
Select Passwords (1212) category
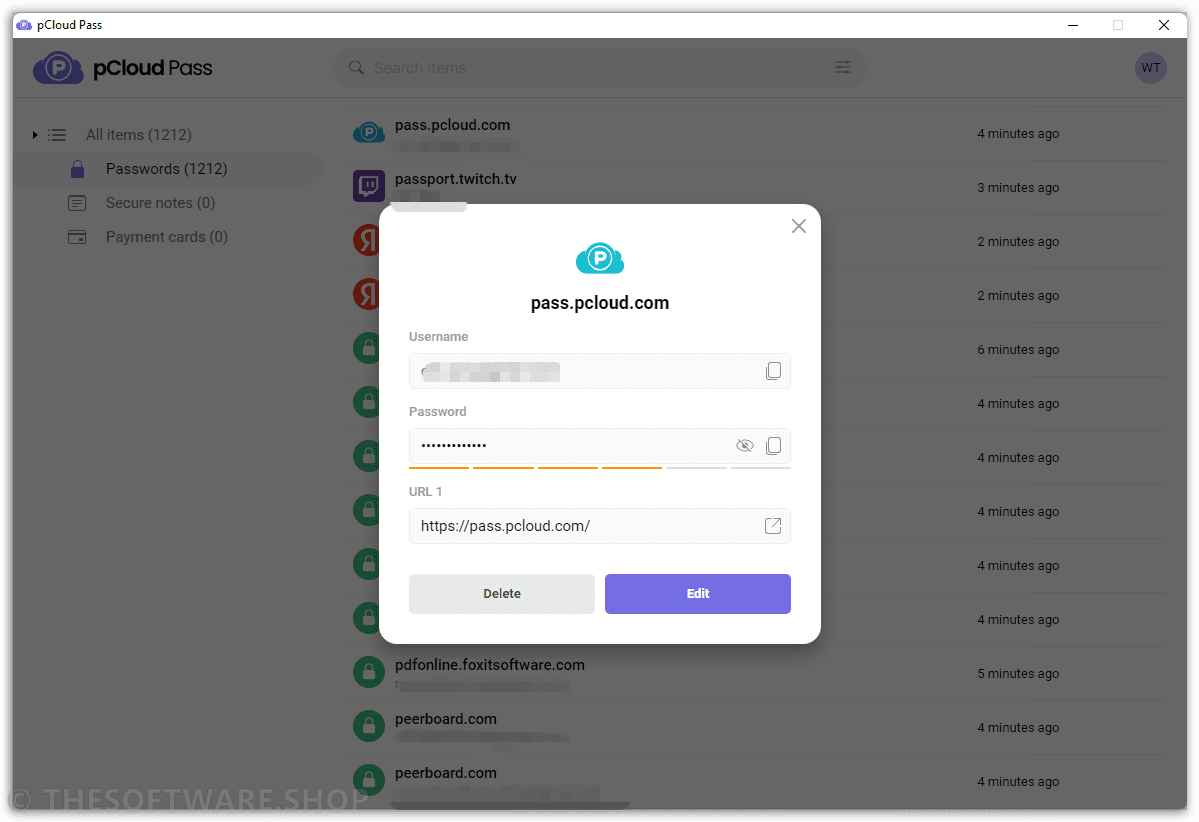click(x=166, y=169)
